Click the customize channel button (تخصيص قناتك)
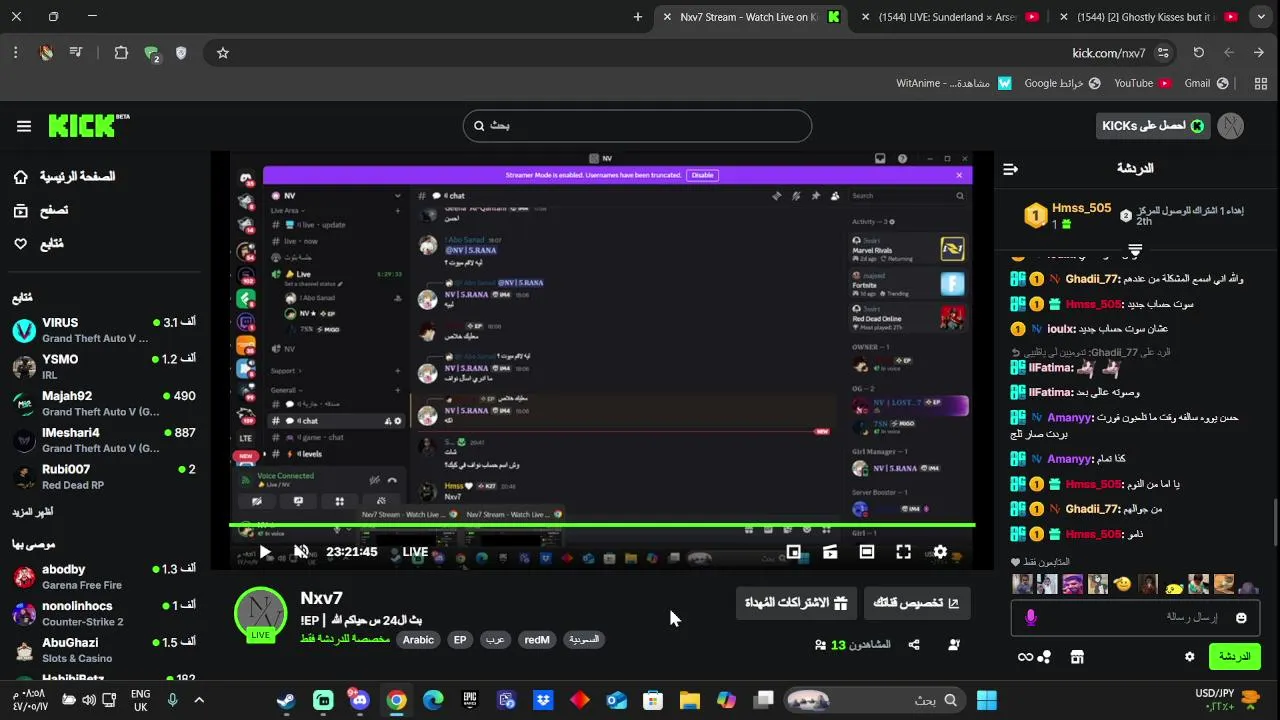This screenshot has height=720, width=1280. point(916,603)
